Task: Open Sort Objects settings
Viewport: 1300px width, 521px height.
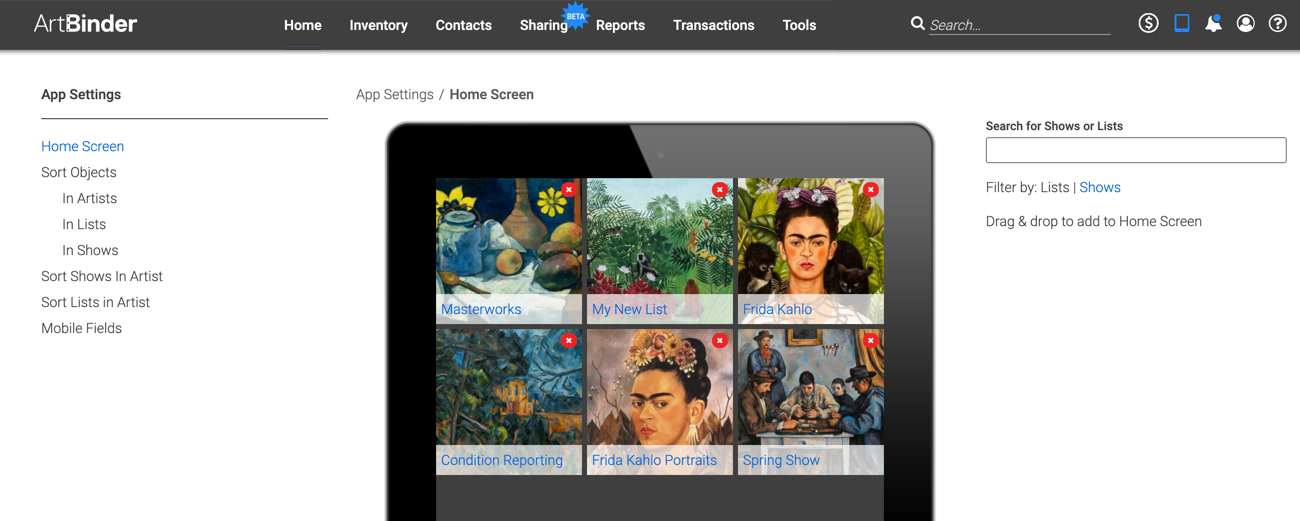Action: 79,172
